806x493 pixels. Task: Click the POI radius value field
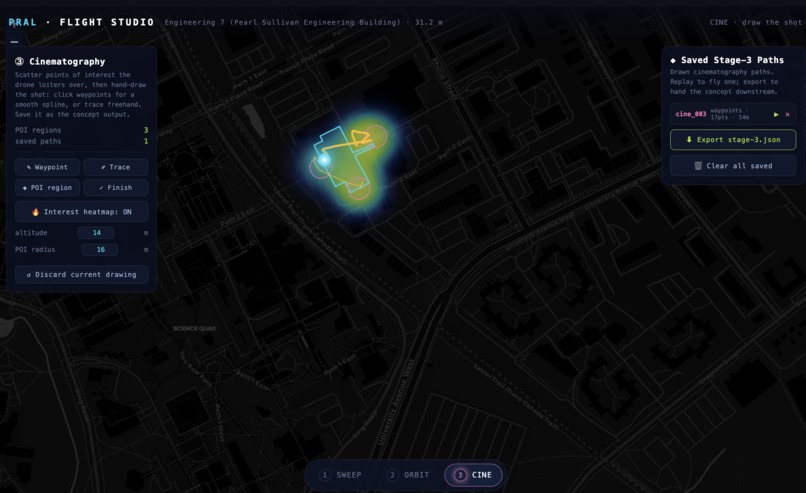coord(100,250)
